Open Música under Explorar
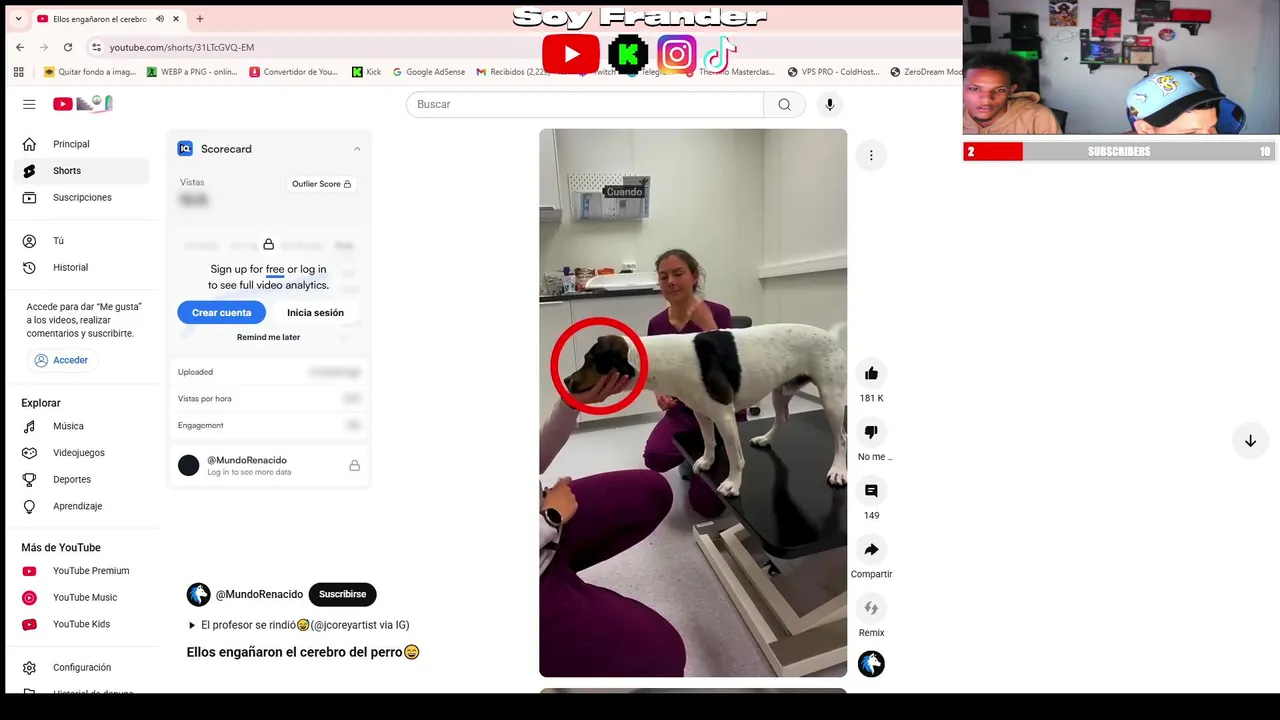 [x=84, y=426]
